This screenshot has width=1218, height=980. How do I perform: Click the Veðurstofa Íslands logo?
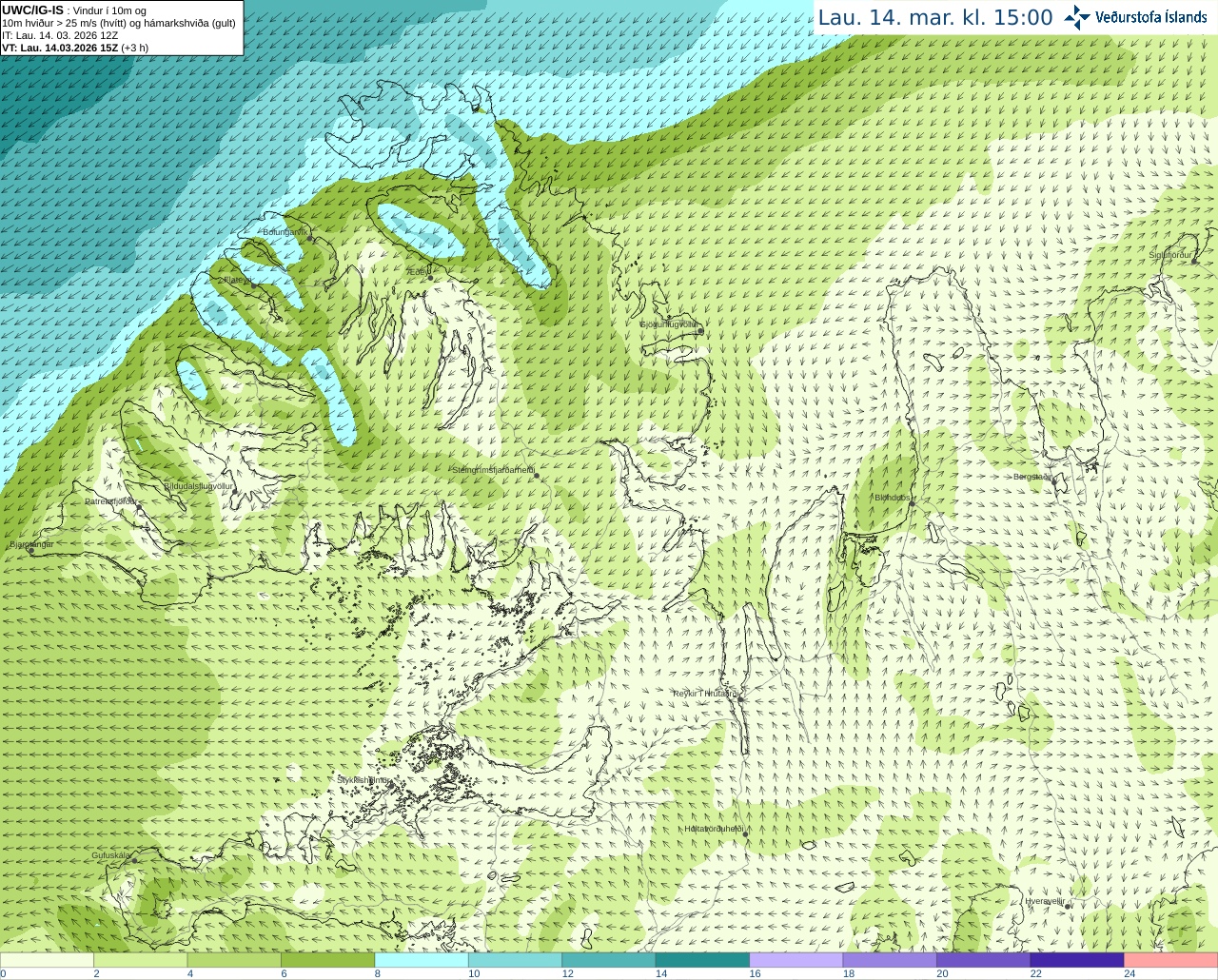[1136, 17]
